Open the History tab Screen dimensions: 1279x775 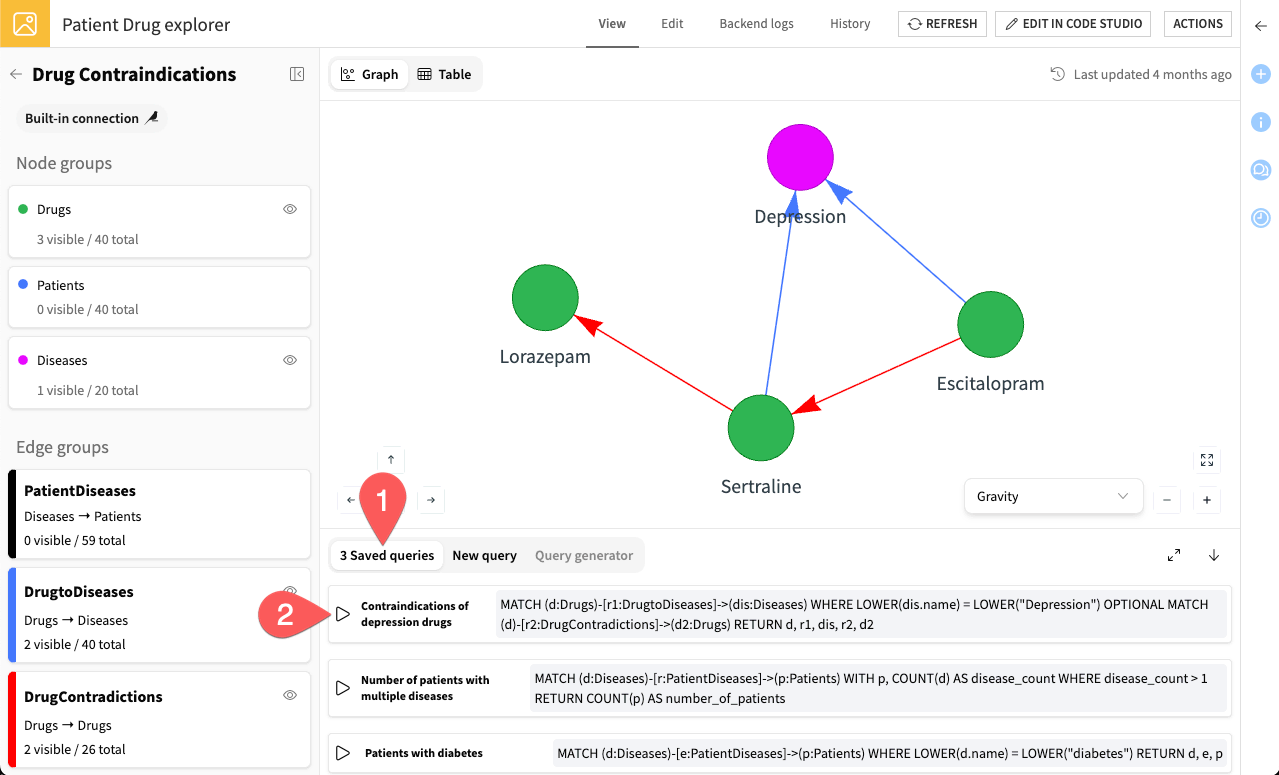coord(849,23)
